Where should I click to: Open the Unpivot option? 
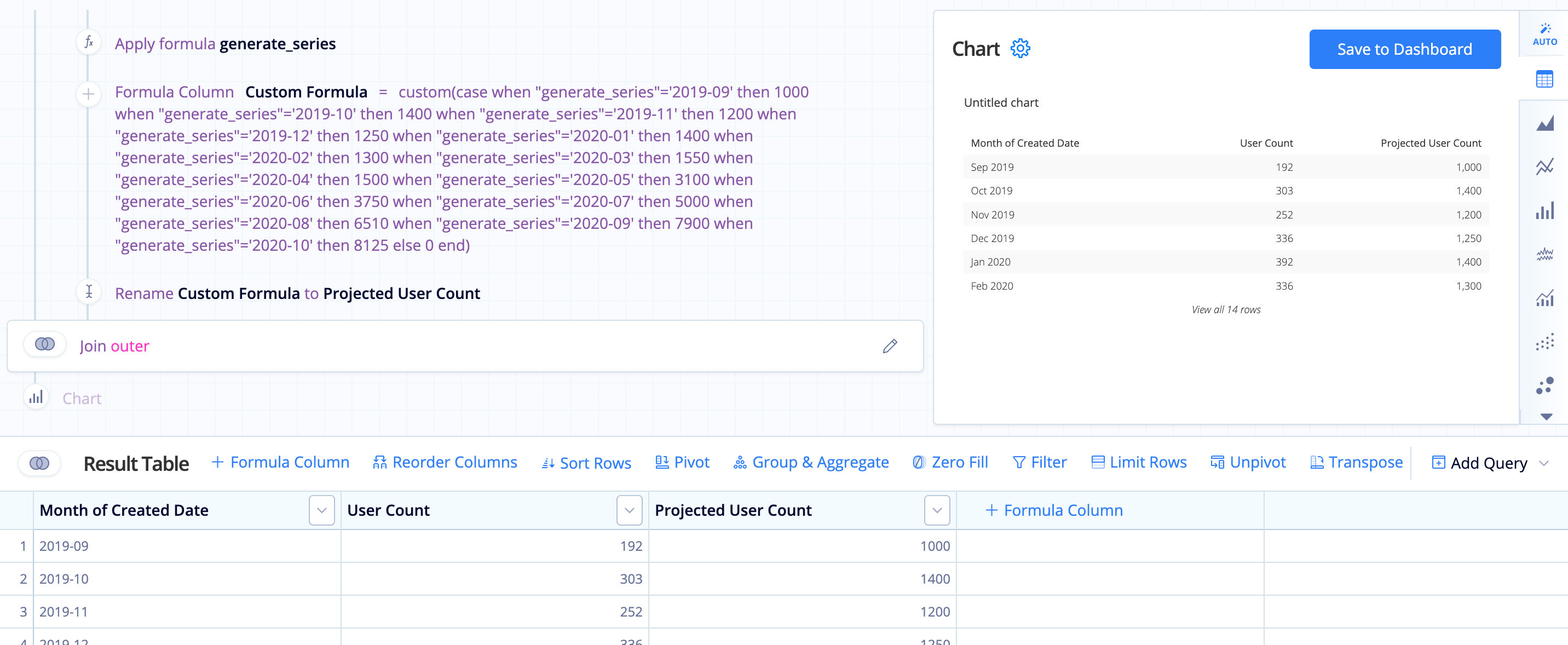[x=1248, y=463]
